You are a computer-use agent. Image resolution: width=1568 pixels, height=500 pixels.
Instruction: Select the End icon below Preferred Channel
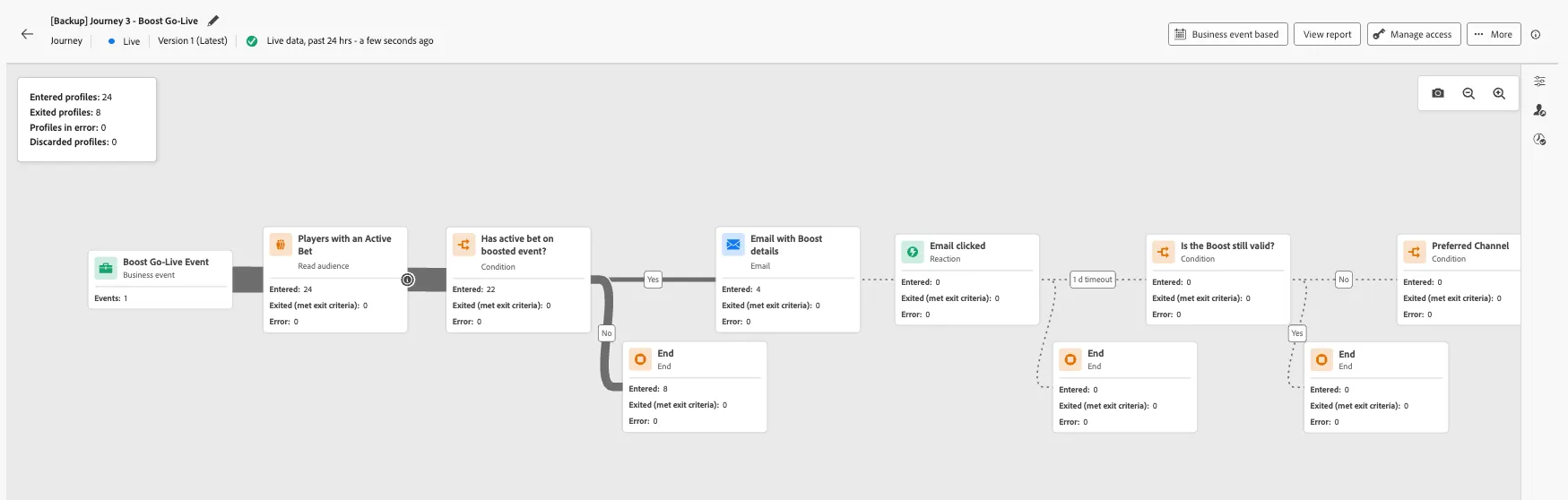tap(1321, 359)
